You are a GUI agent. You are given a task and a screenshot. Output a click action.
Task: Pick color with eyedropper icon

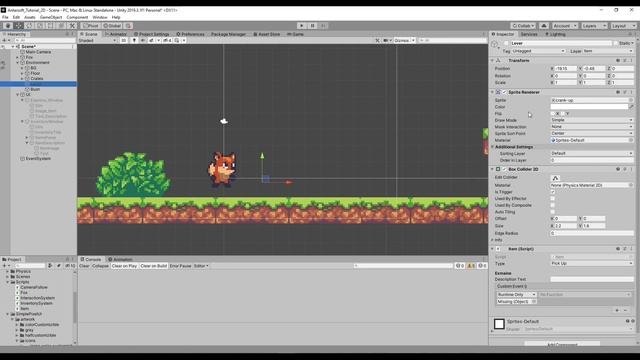click(631, 107)
